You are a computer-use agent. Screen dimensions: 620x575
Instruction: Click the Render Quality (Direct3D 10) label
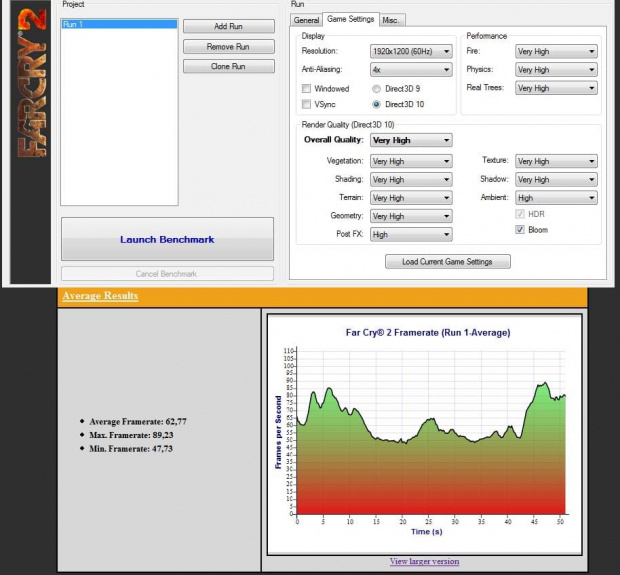coord(348,125)
